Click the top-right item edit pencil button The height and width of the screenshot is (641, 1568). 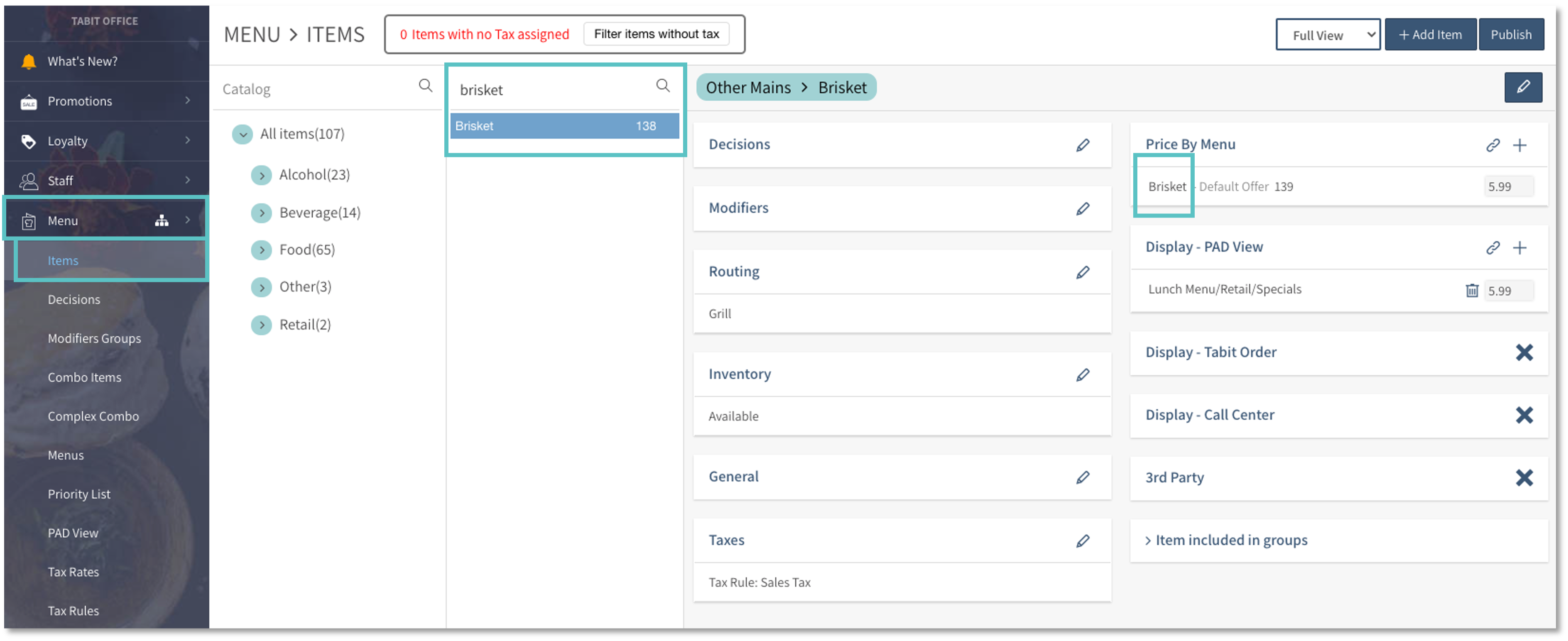[x=1523, y=87]
